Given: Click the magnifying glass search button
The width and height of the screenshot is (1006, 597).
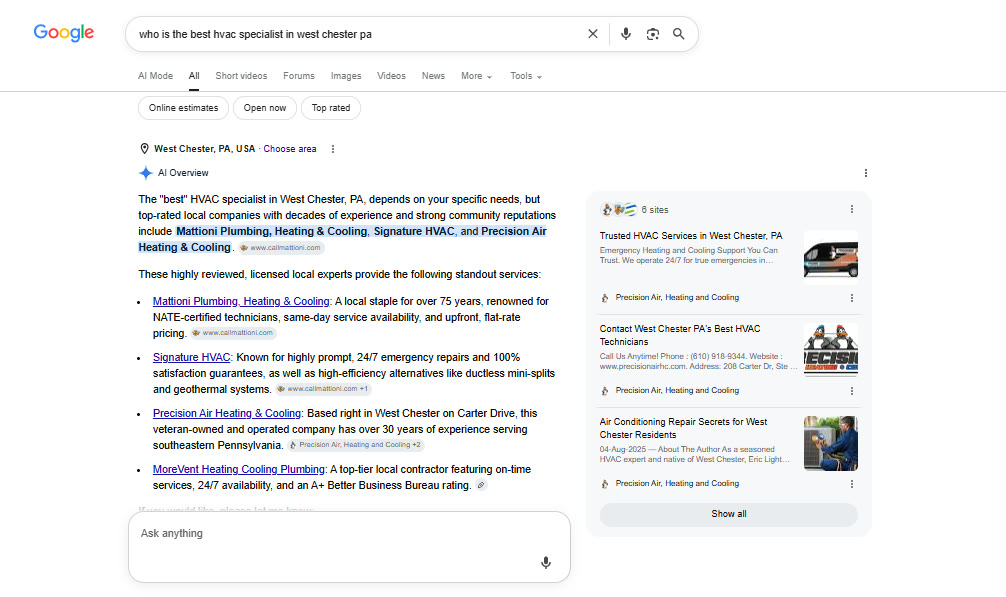Looking at the screenshot, I should (x=678, y=34).
